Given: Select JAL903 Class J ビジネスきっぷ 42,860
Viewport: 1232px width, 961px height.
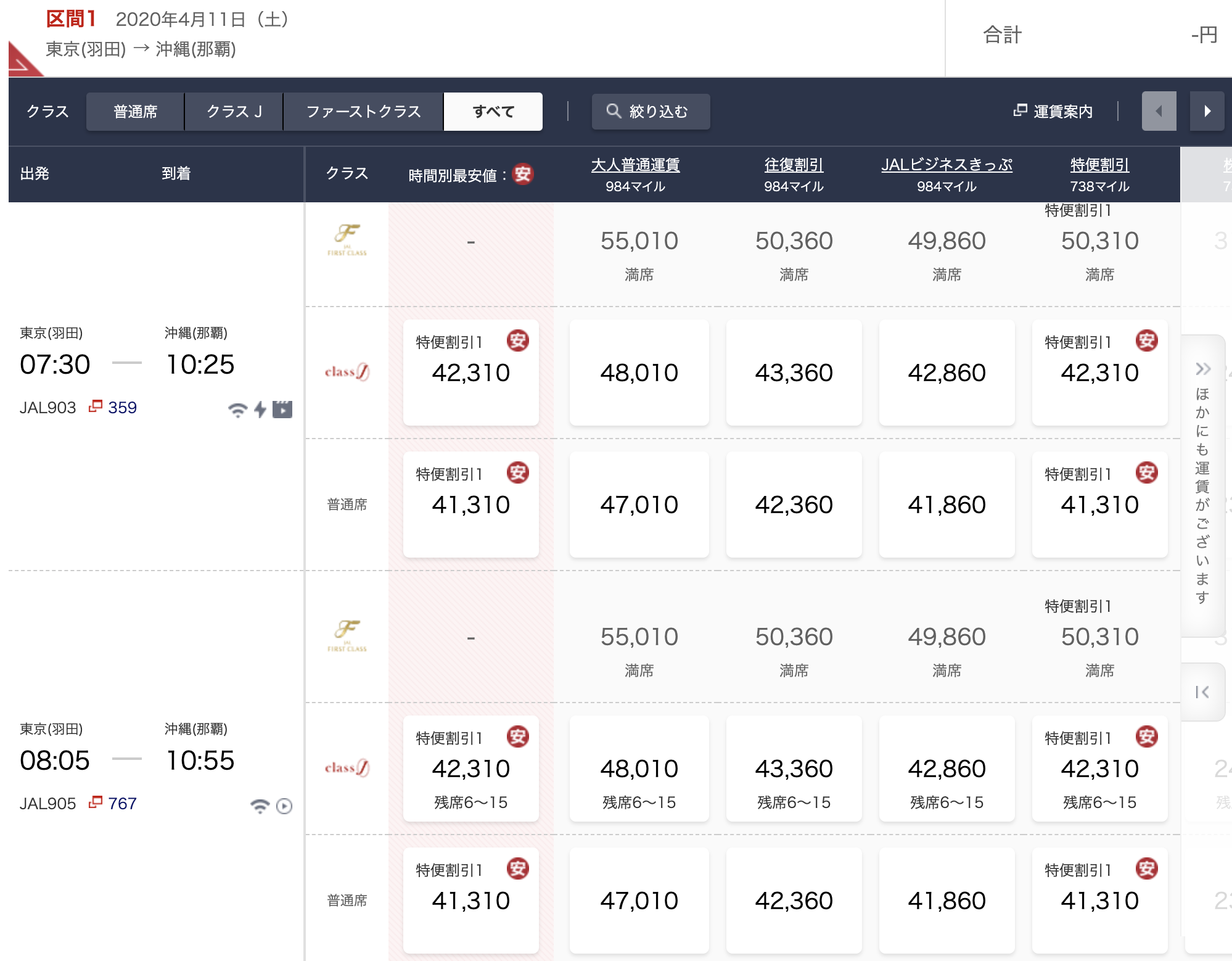Looking at the screenshot, I should 947,373.
